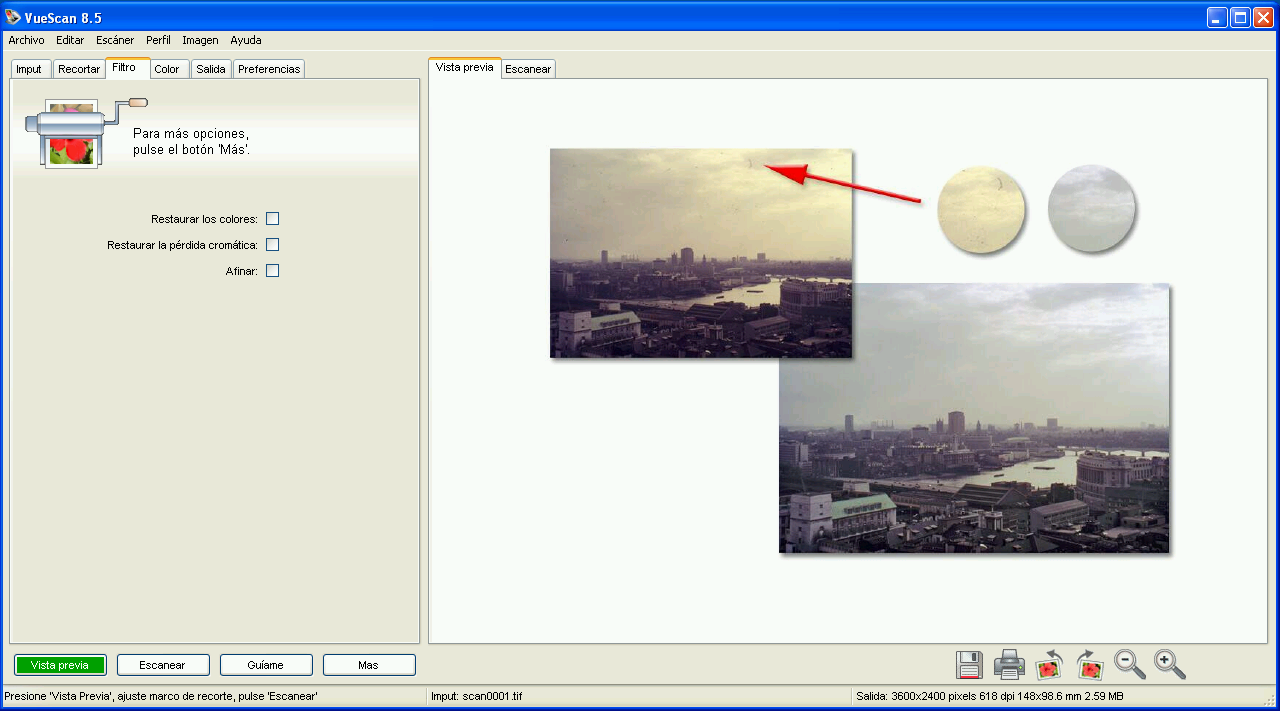Click the Guíame button

pos(266,665)
